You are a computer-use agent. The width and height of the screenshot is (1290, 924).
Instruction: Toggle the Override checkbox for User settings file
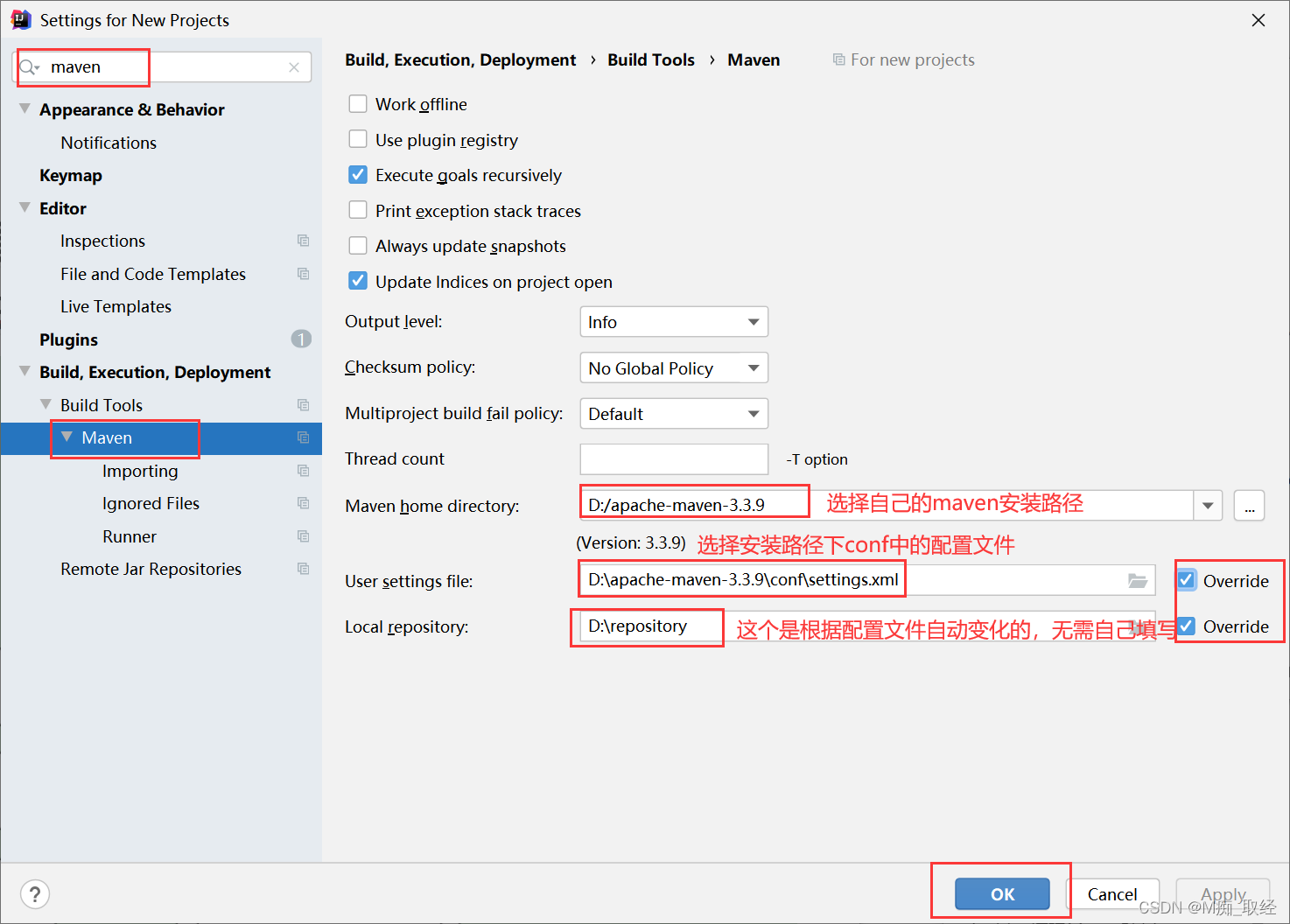click(x=1186, y=580)
